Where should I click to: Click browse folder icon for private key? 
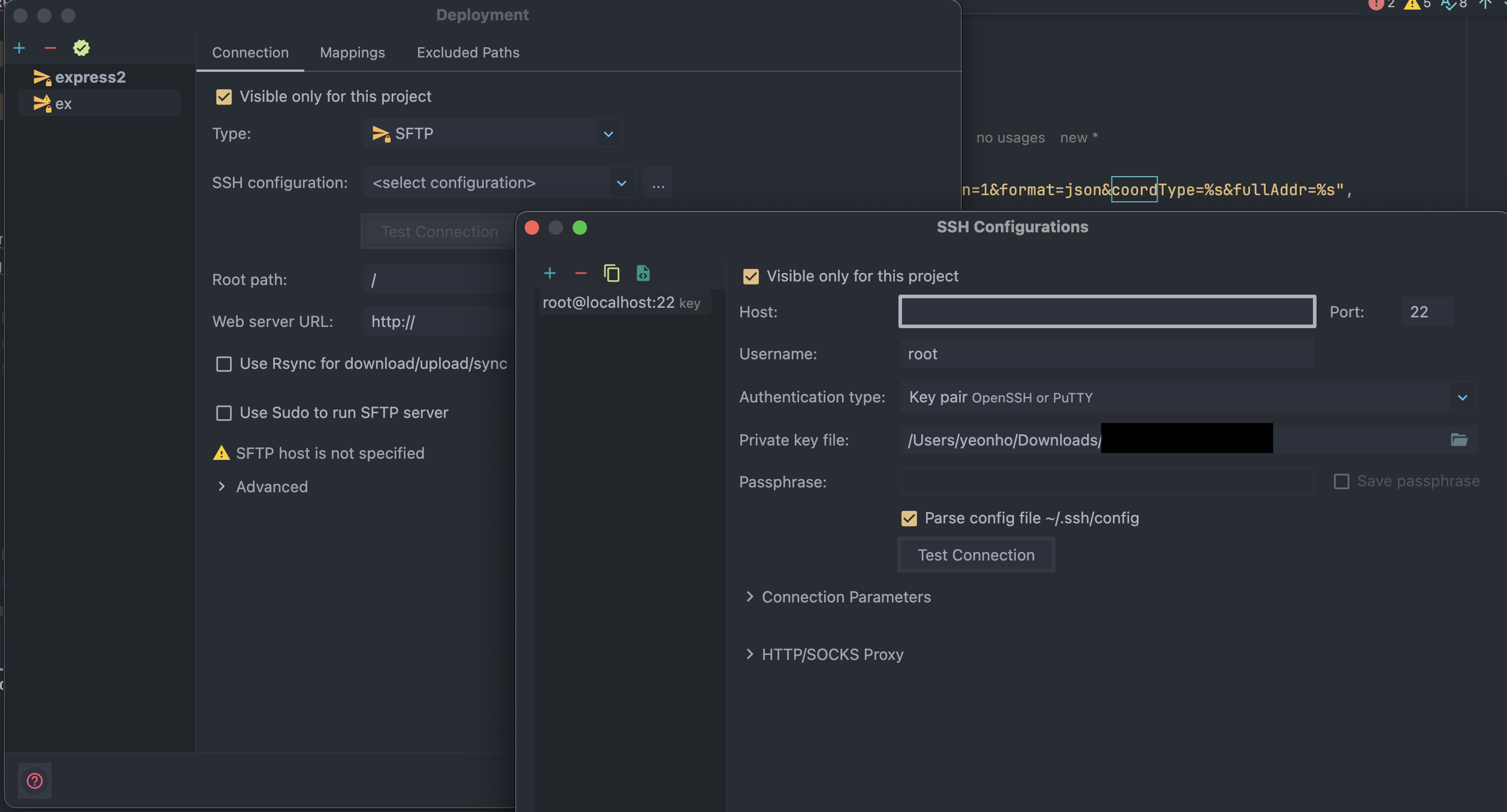pos(1458,440)
